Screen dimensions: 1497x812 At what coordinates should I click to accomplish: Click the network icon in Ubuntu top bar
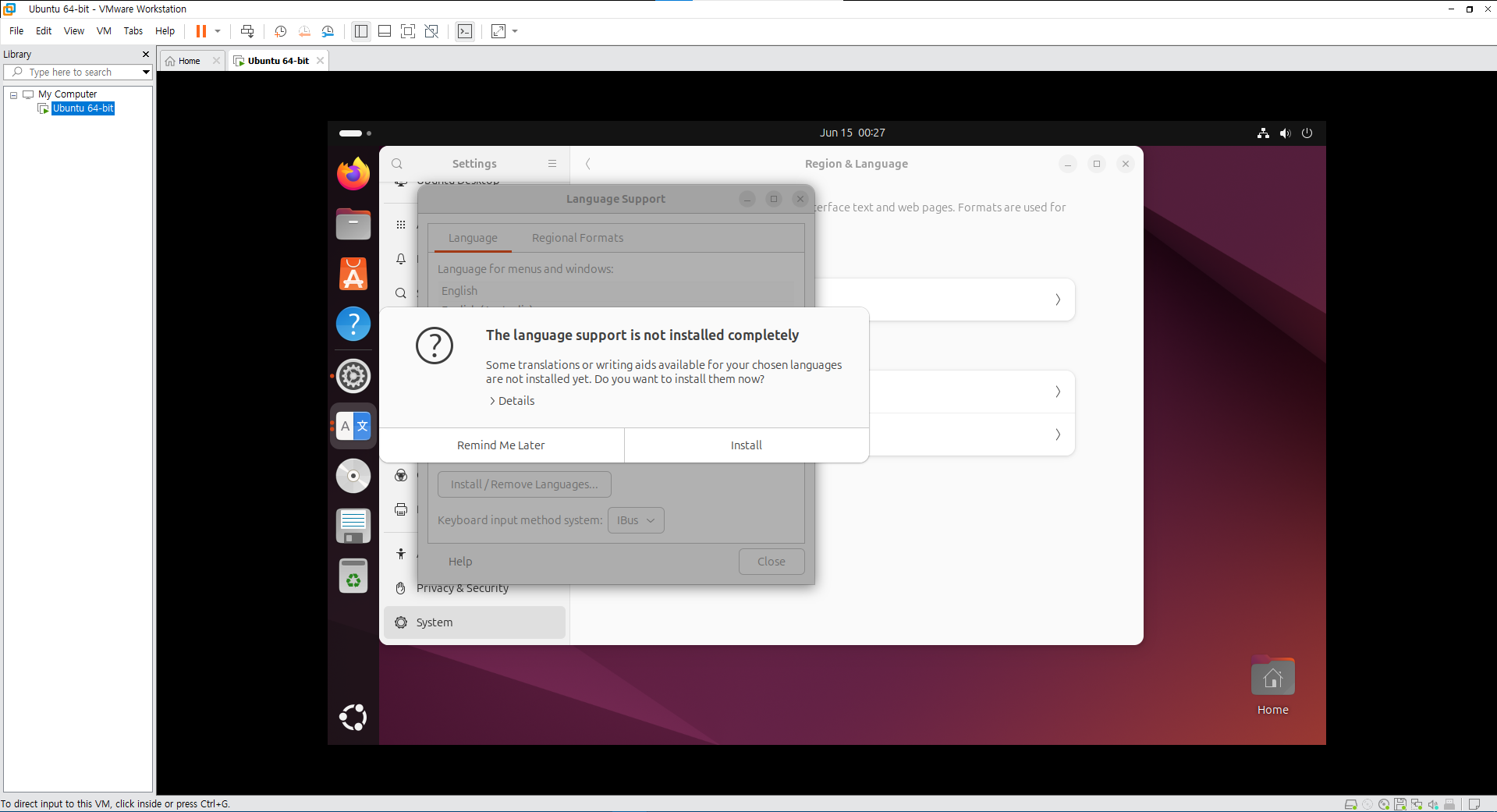(1263, 133)
